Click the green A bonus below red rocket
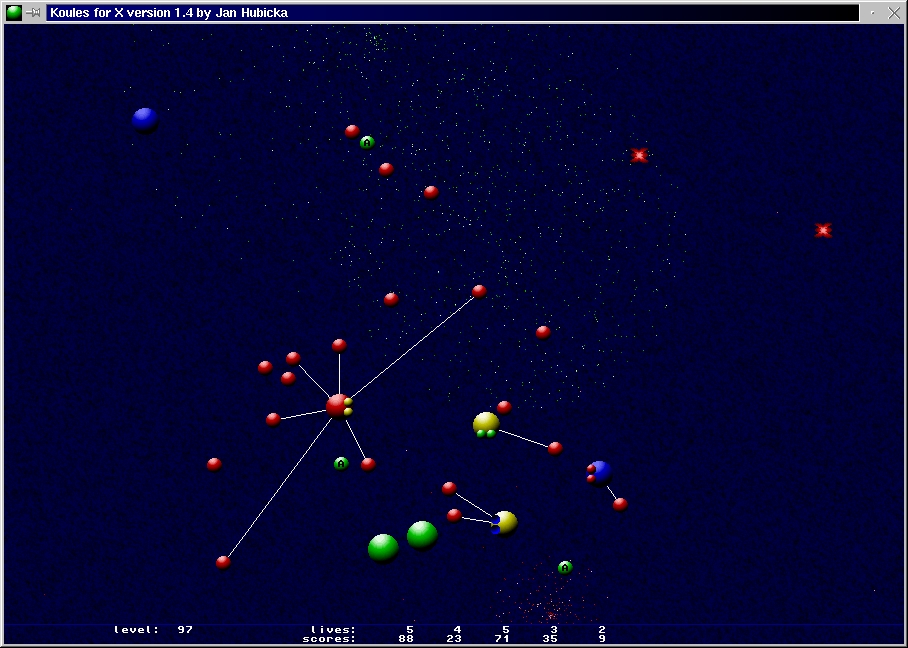 pyautogui.click(x=341, y=463)
